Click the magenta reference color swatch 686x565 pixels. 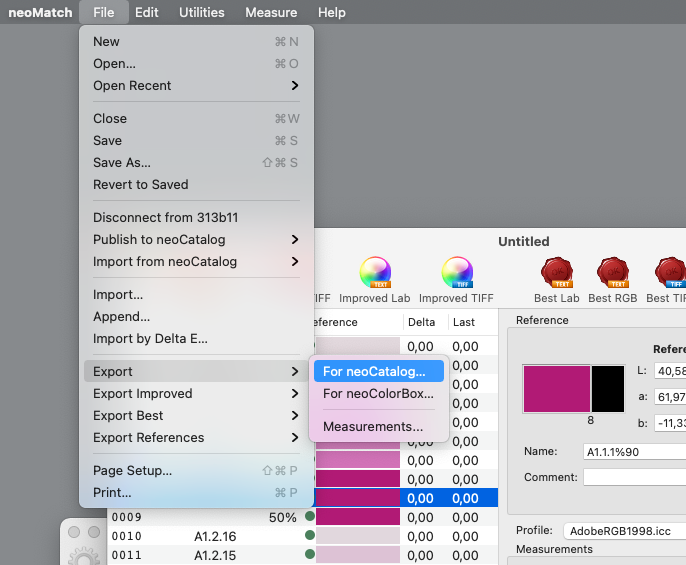(x=556, y=389)
